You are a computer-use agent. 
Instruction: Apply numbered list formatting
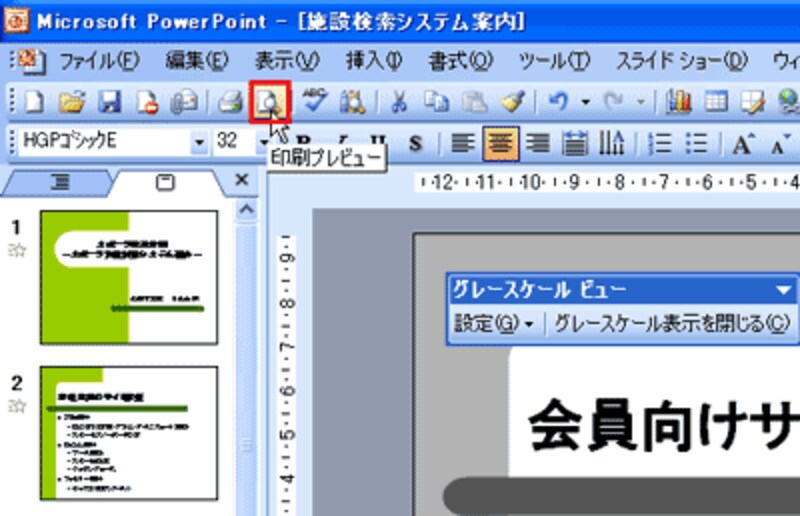(x=659, y=143)
